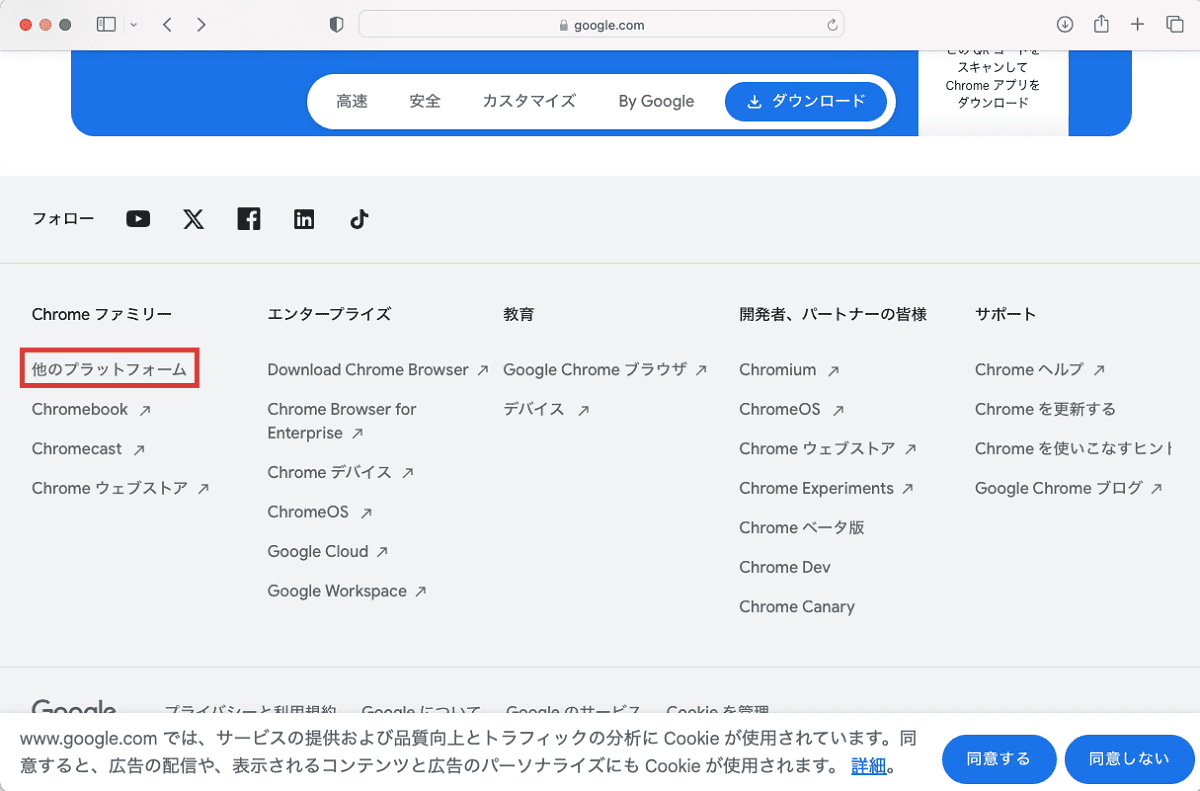
Task: Open a new tab with plus icon
Action: 1137,25
